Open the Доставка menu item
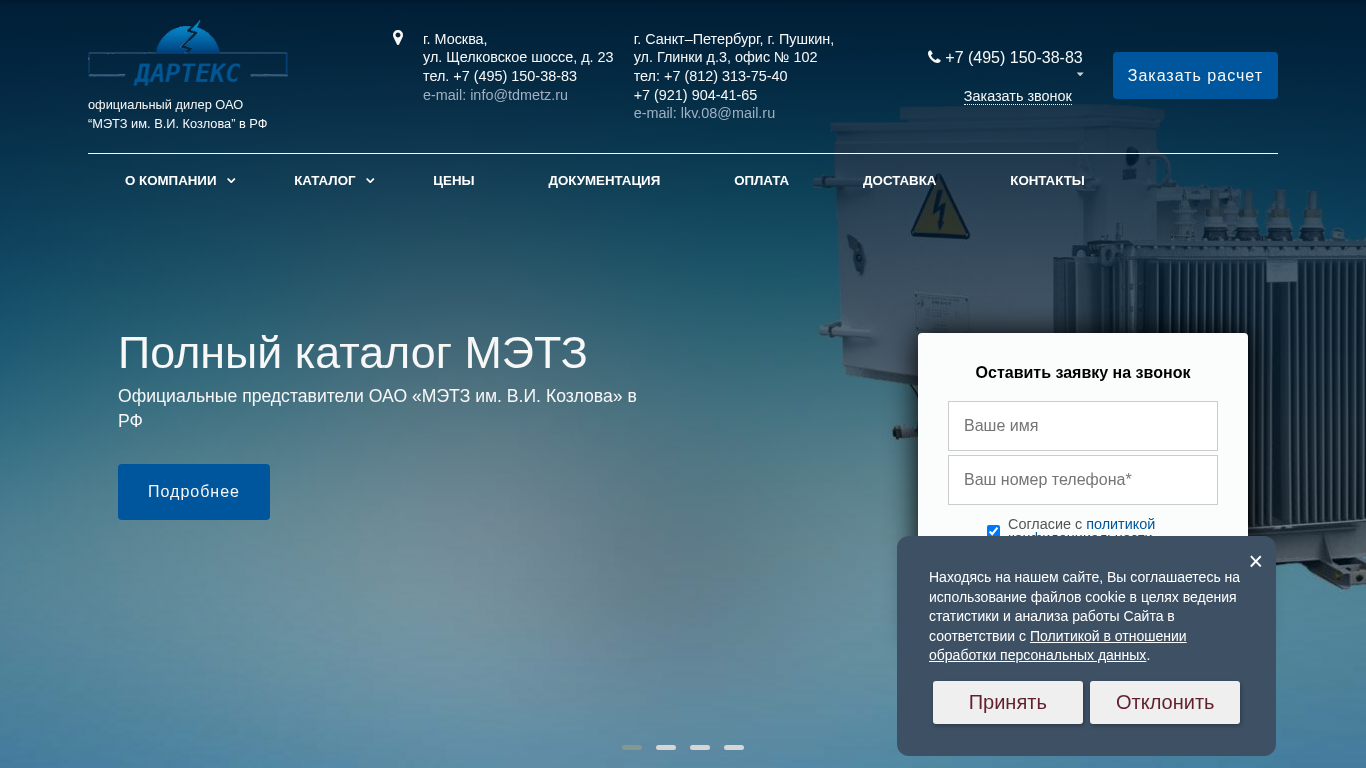This screenshot has height=768, width=1366. click(x=899, y=181)
